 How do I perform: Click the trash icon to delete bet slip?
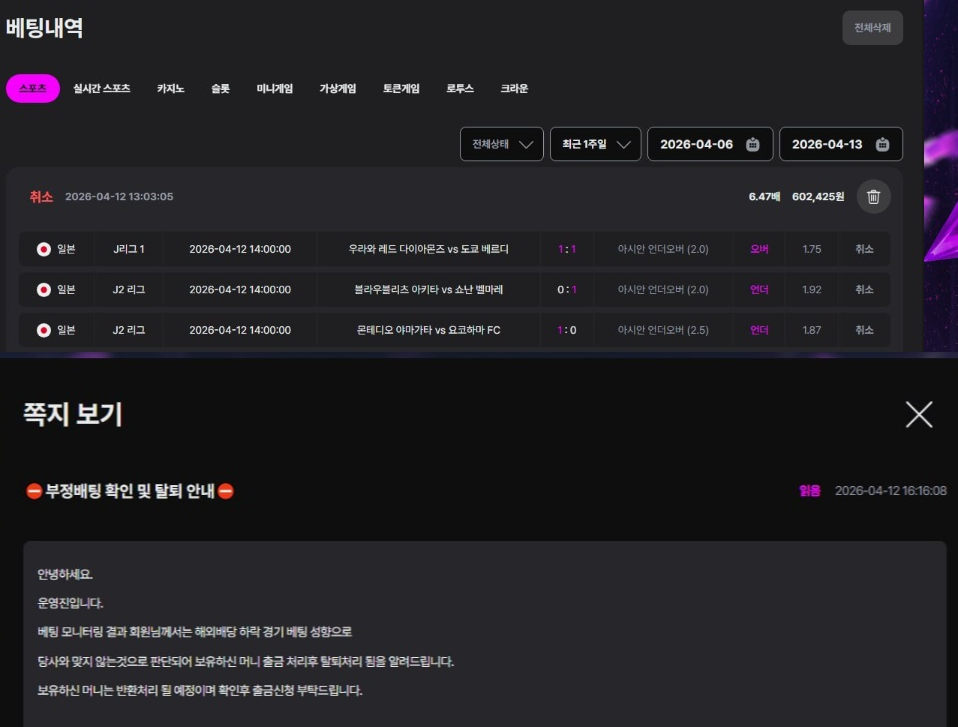[x=873, y=197]
